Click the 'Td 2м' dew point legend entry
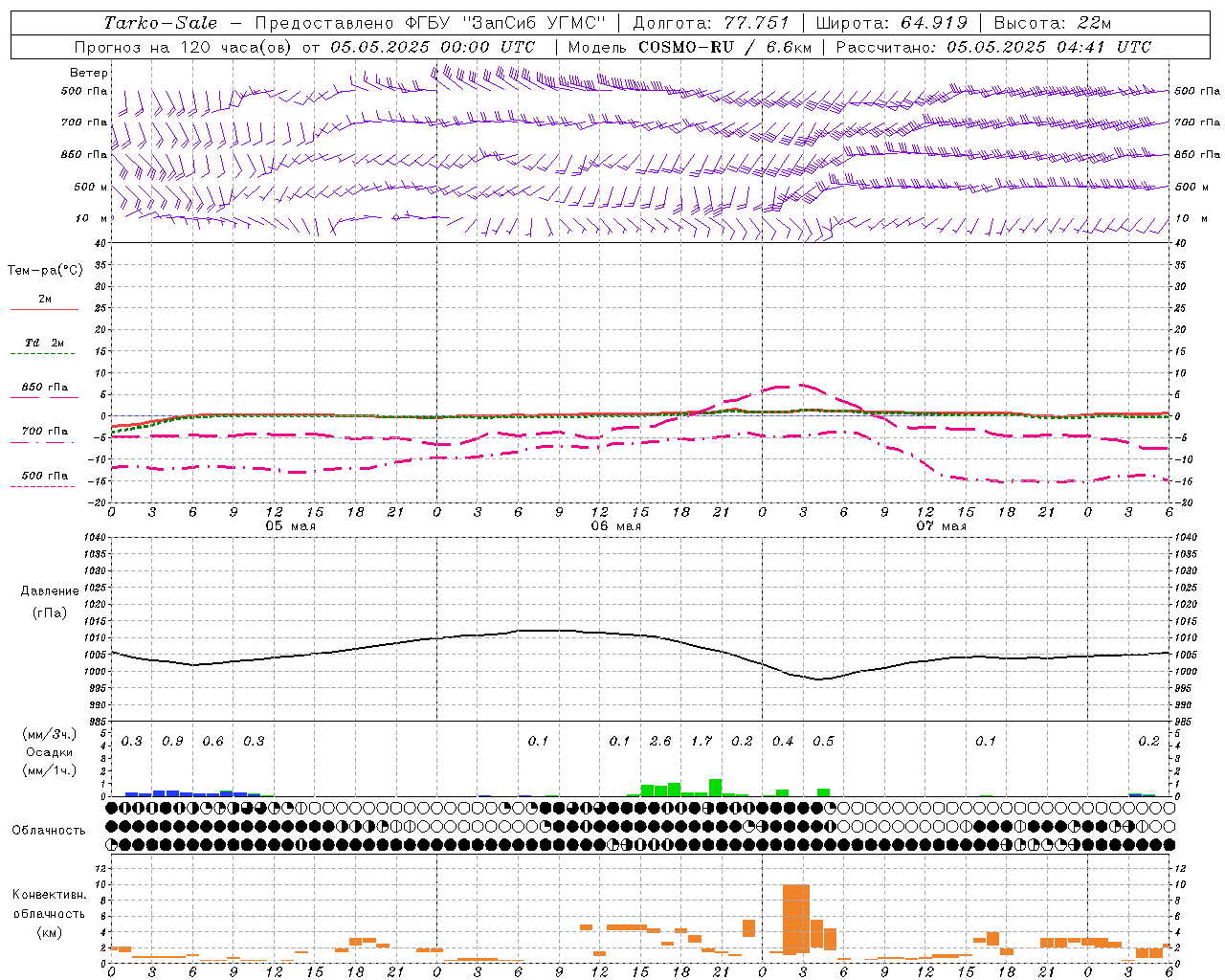The height and width of the screenshot is (980, 1225). (x=45, y=343)
